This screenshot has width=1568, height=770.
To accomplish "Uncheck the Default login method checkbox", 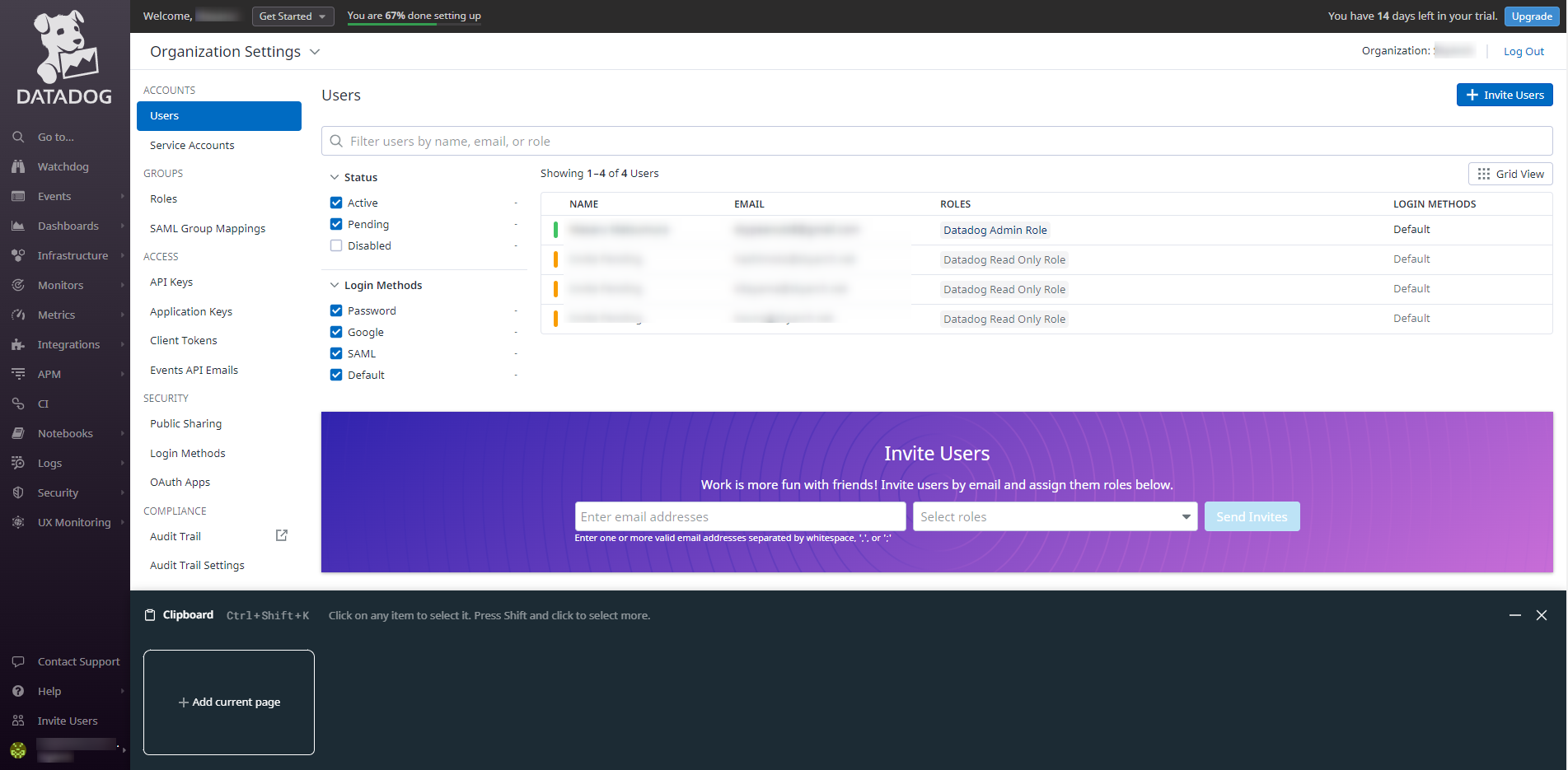I will coord(336,375).
